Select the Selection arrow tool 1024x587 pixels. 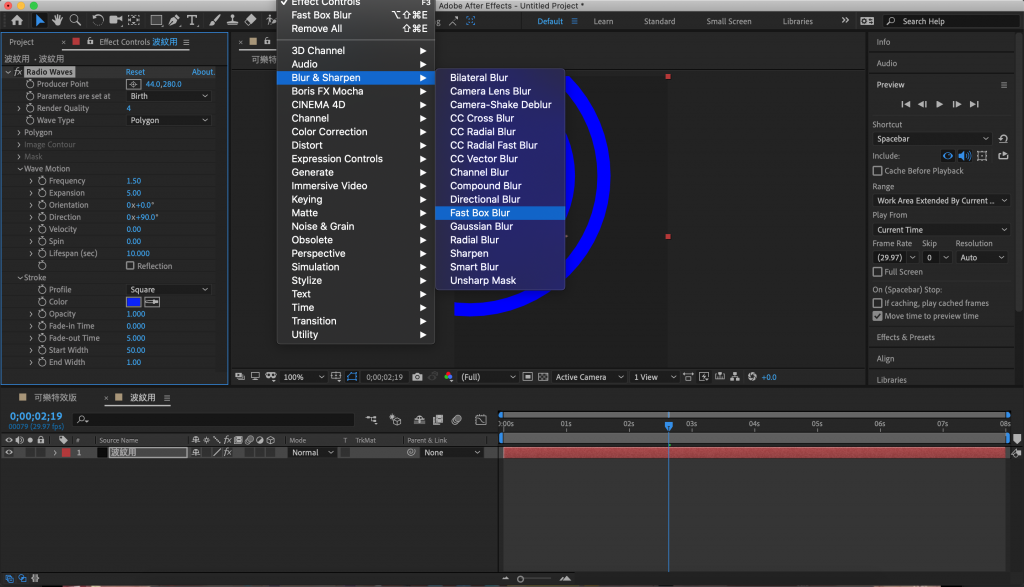coord(40,20)
